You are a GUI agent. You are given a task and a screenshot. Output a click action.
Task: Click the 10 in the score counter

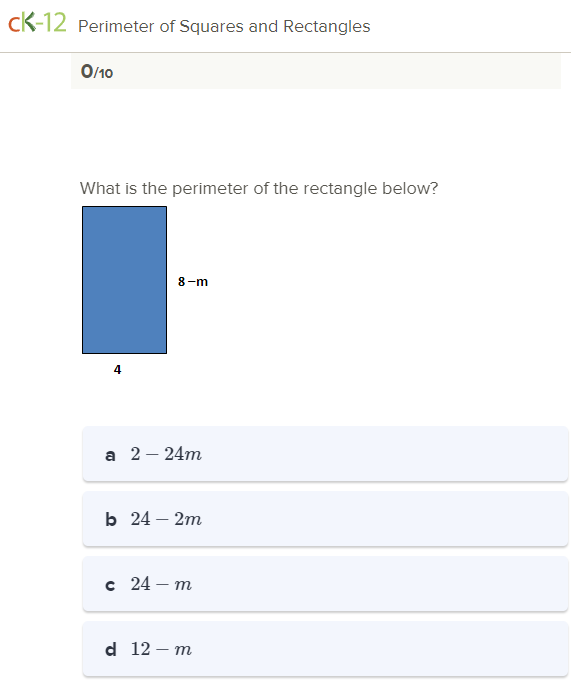[x=106, y=73]
